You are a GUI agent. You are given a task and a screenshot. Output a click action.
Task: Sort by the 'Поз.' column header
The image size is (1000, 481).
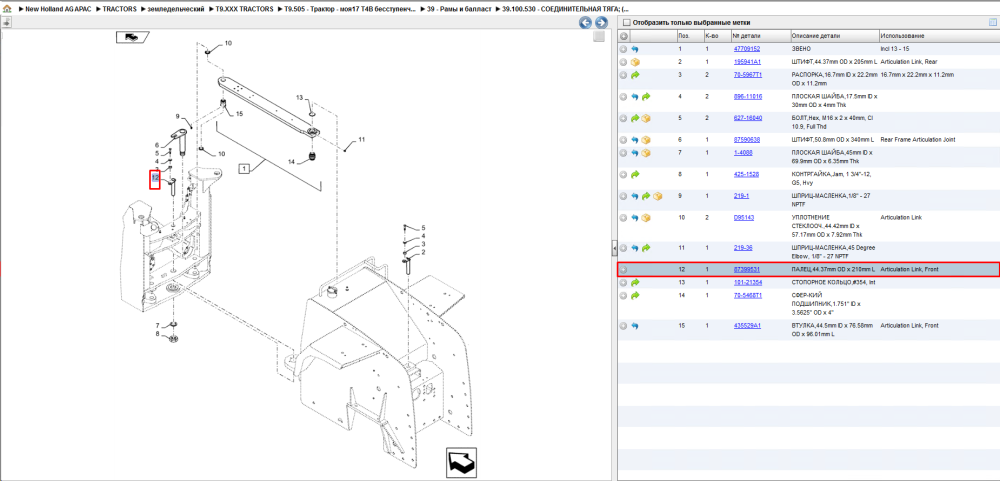[689, 36]
